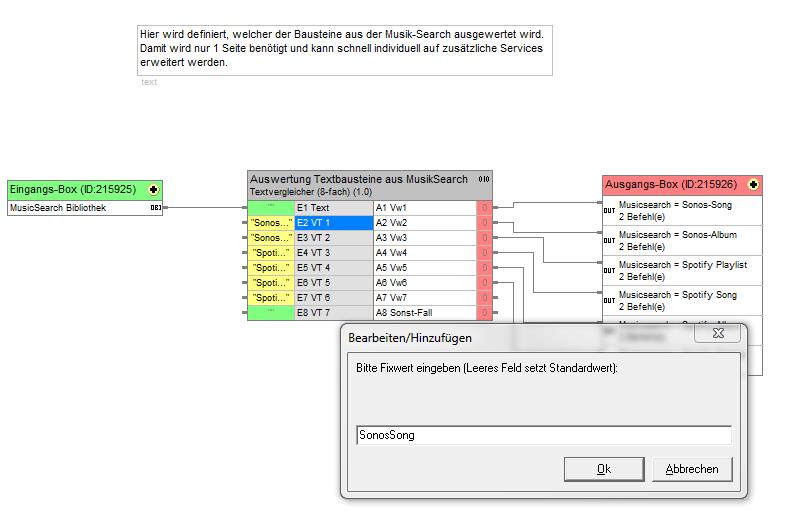
Task: Click the icon in Textvergleicher block header
Action: (484, 179)
